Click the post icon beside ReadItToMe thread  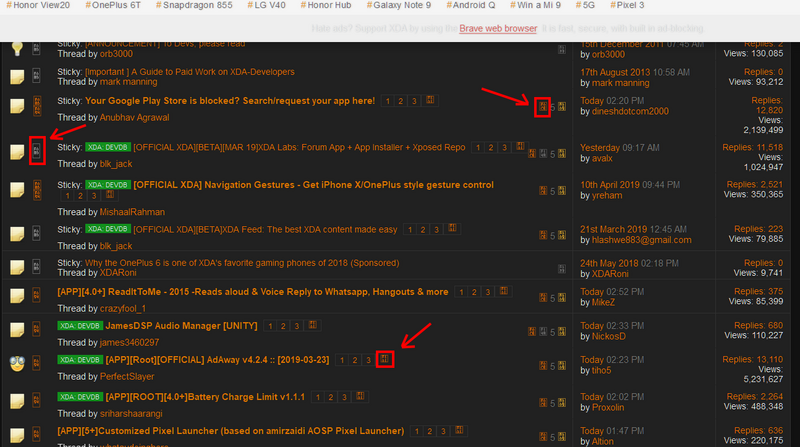click(37, 295)
